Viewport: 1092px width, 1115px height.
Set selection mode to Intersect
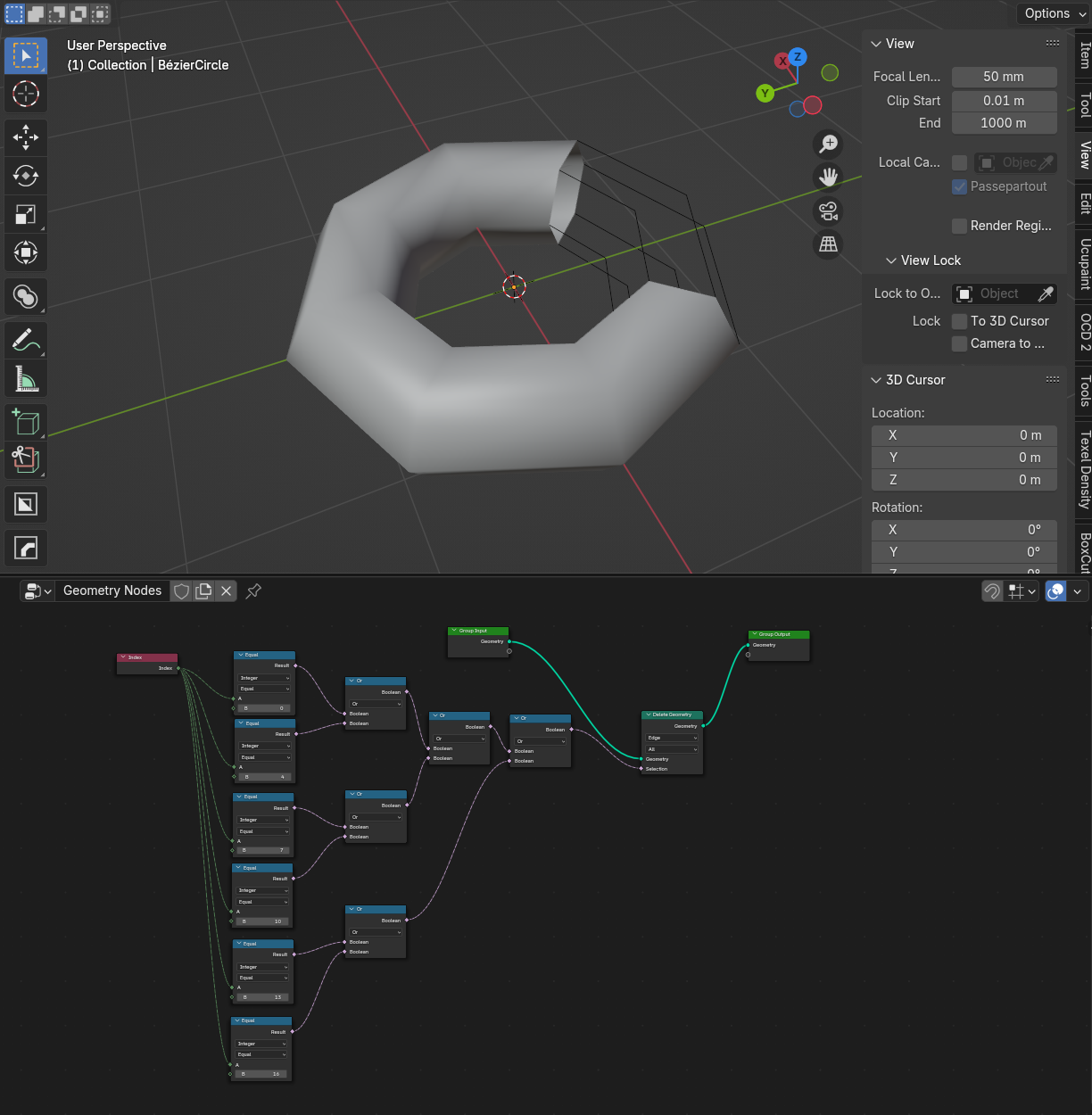tap(101, 13)
